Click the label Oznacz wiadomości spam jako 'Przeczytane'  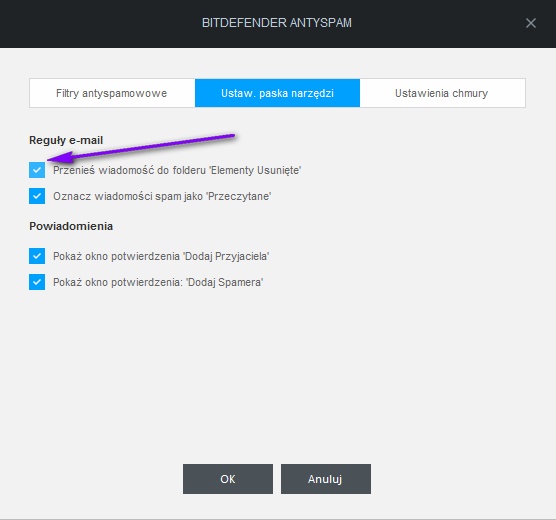[x=162, y=196]
